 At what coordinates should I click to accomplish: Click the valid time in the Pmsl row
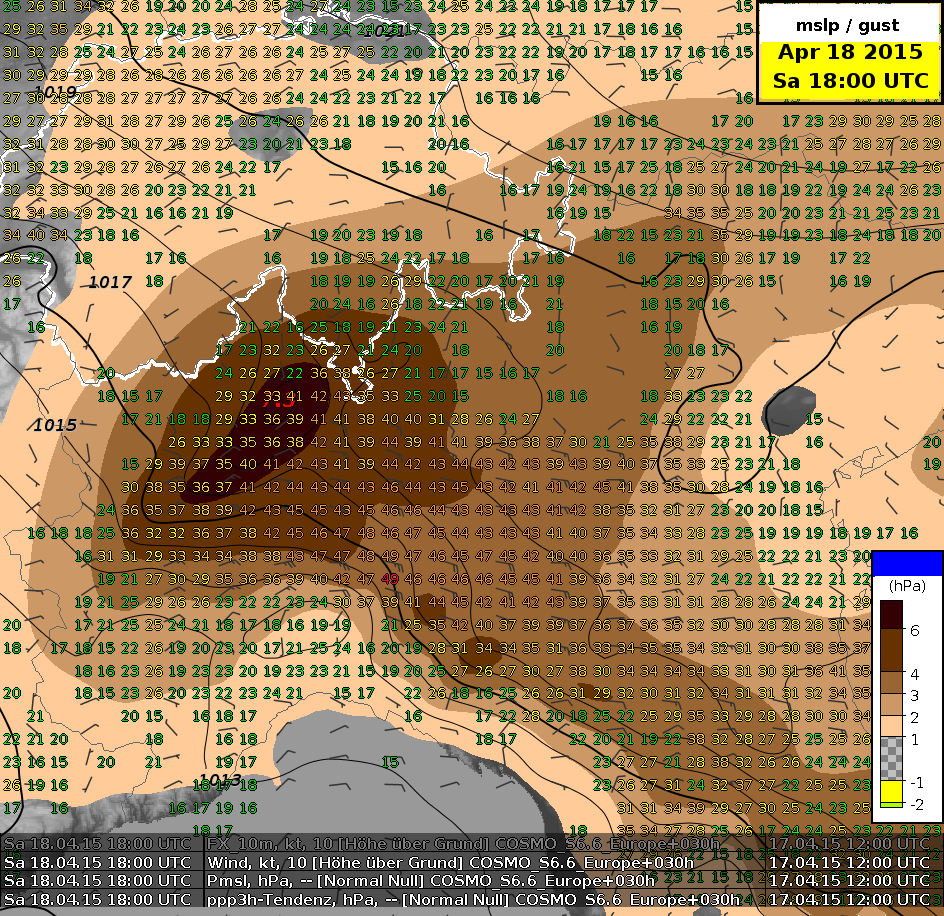coord(98,880)
